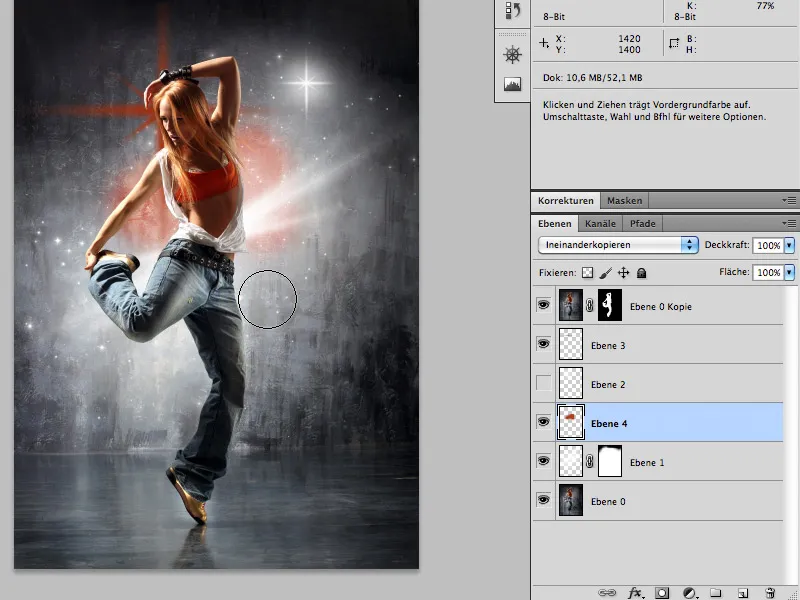Select the Ebene 1 layer mask thumbnail
Viewport: 800px width, 600px height.
coord(608,461)
